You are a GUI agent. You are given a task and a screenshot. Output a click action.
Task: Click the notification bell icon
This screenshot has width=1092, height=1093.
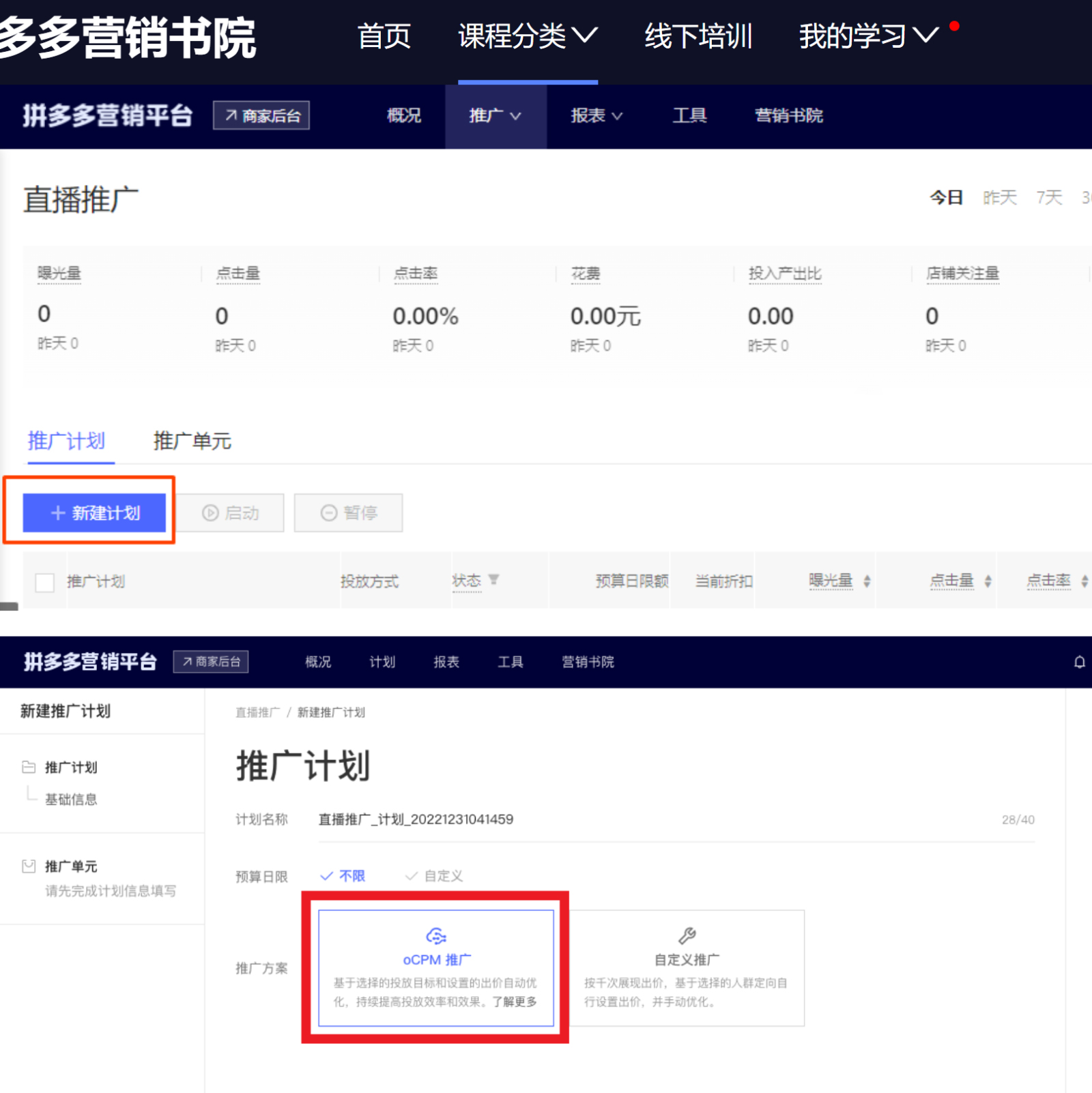click(x=1080, y=662)
